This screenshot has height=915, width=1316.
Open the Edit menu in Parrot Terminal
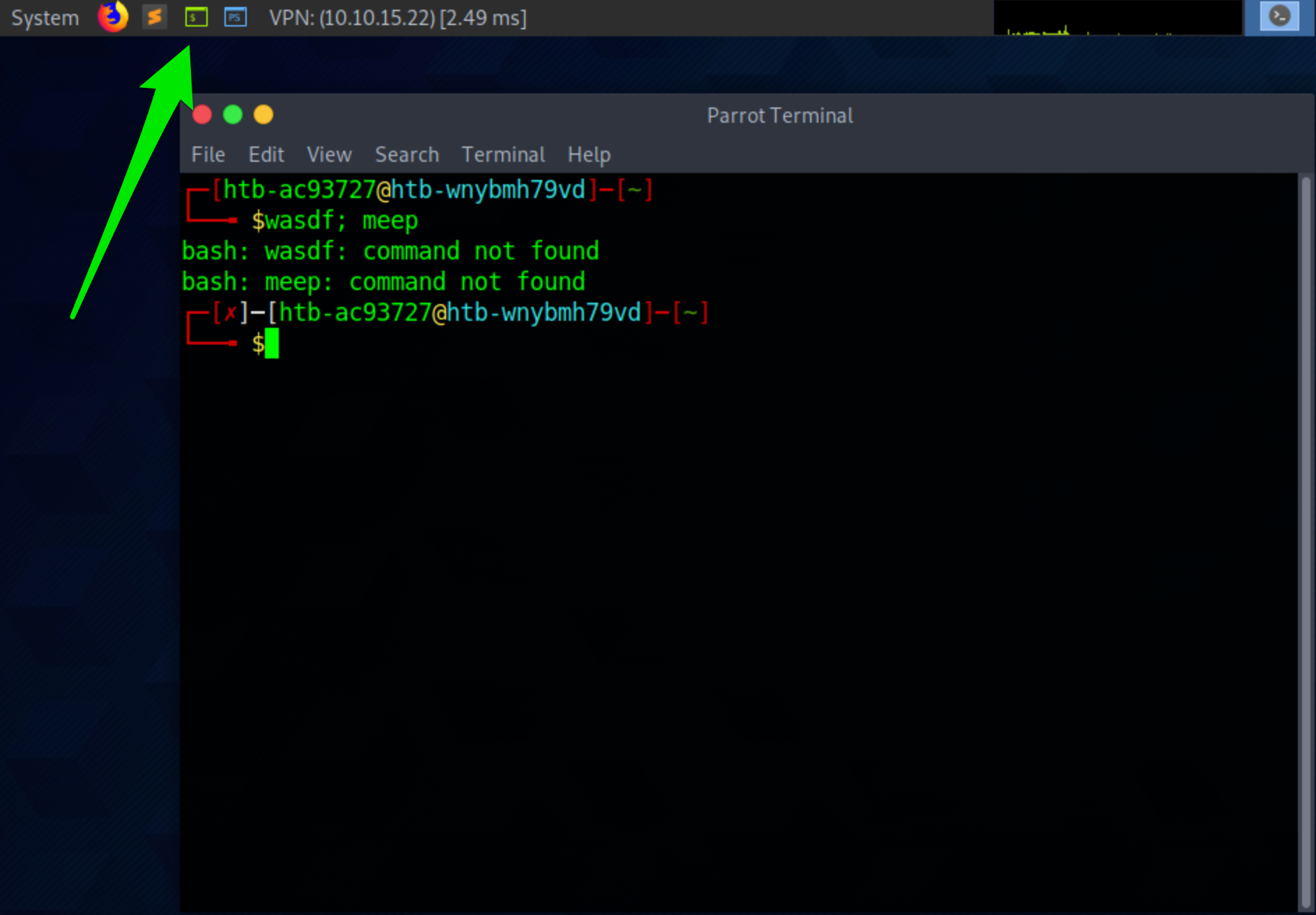coord(266,154)
